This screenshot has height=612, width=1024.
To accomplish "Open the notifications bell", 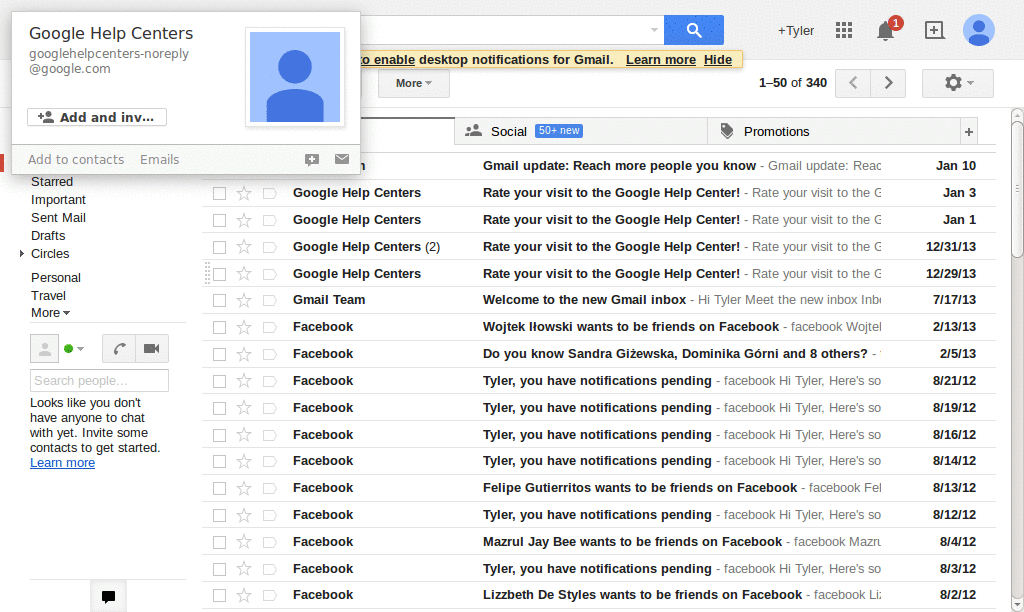I will (884, 30).
